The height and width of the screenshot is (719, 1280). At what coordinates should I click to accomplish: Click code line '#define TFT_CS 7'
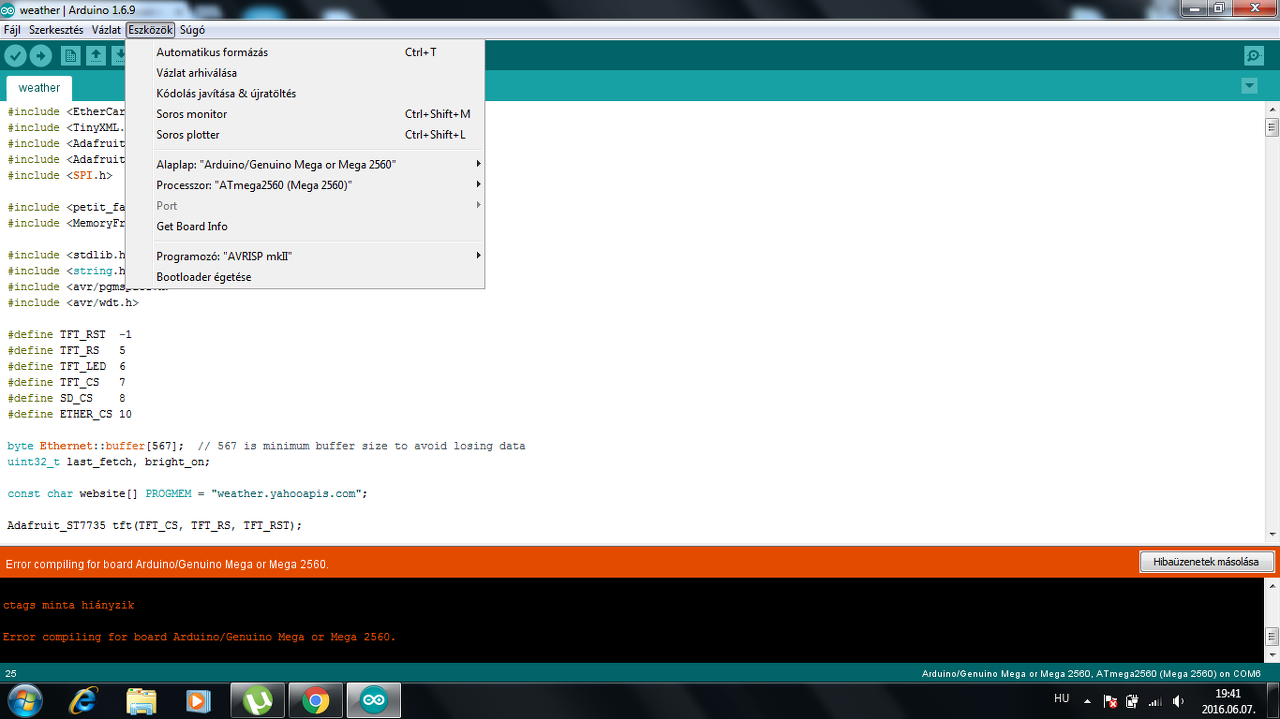[x=66, y=382]
